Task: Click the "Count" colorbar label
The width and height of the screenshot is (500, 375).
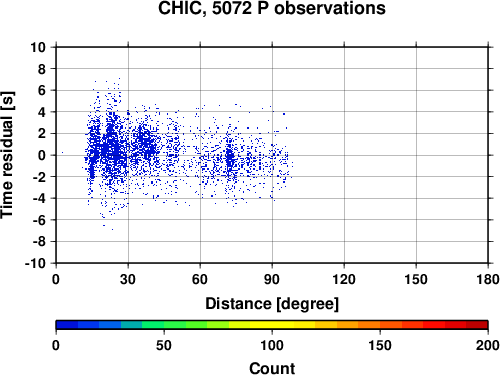Action: (272, 368)
